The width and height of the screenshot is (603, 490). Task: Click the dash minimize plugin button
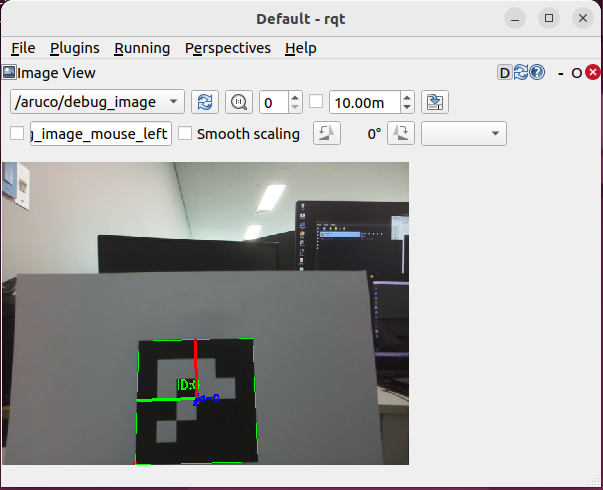tap(561, 73)
